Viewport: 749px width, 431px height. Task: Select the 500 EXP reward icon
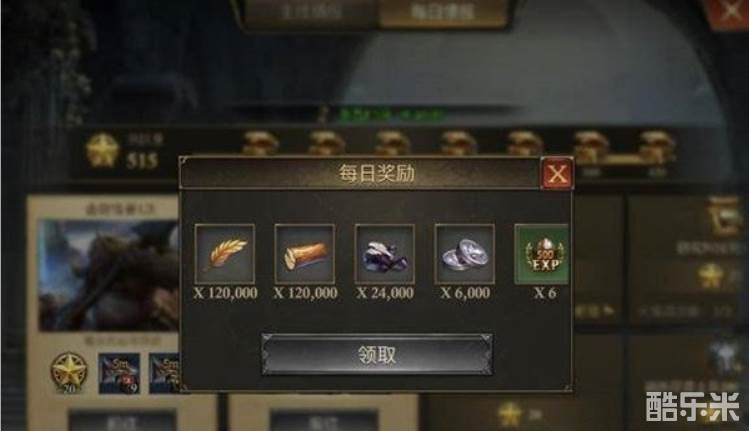(x=542, y=254)
